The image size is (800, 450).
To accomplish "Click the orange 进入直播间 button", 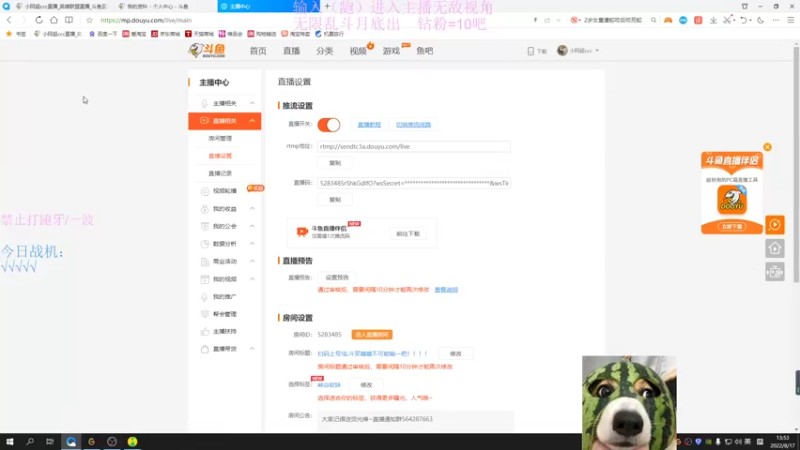I will tap(372, 335).
